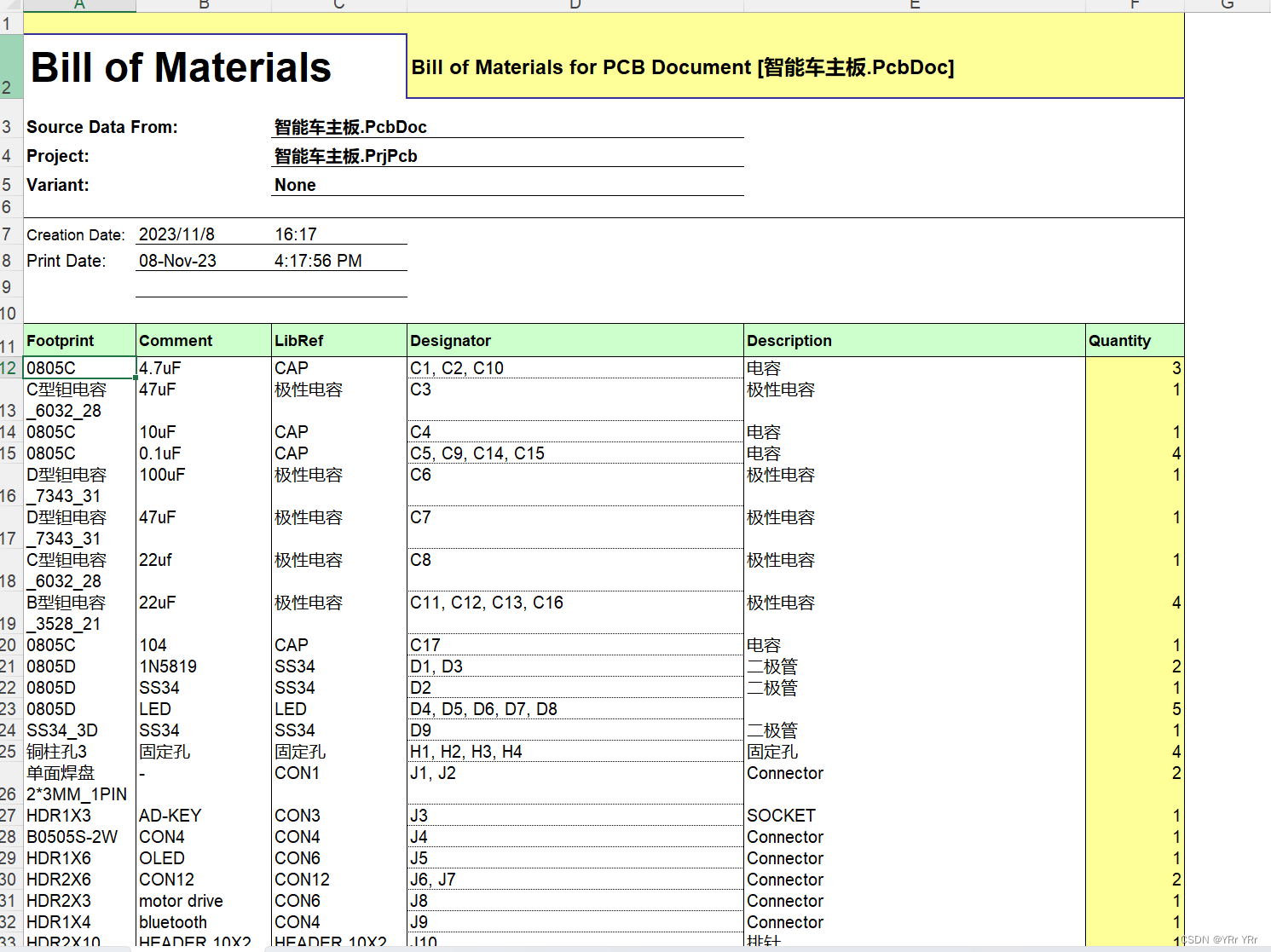Screen dimensions: 1271x952
Task: Click the creation time 16:17 cell
Action: click(x=339, y=234)
